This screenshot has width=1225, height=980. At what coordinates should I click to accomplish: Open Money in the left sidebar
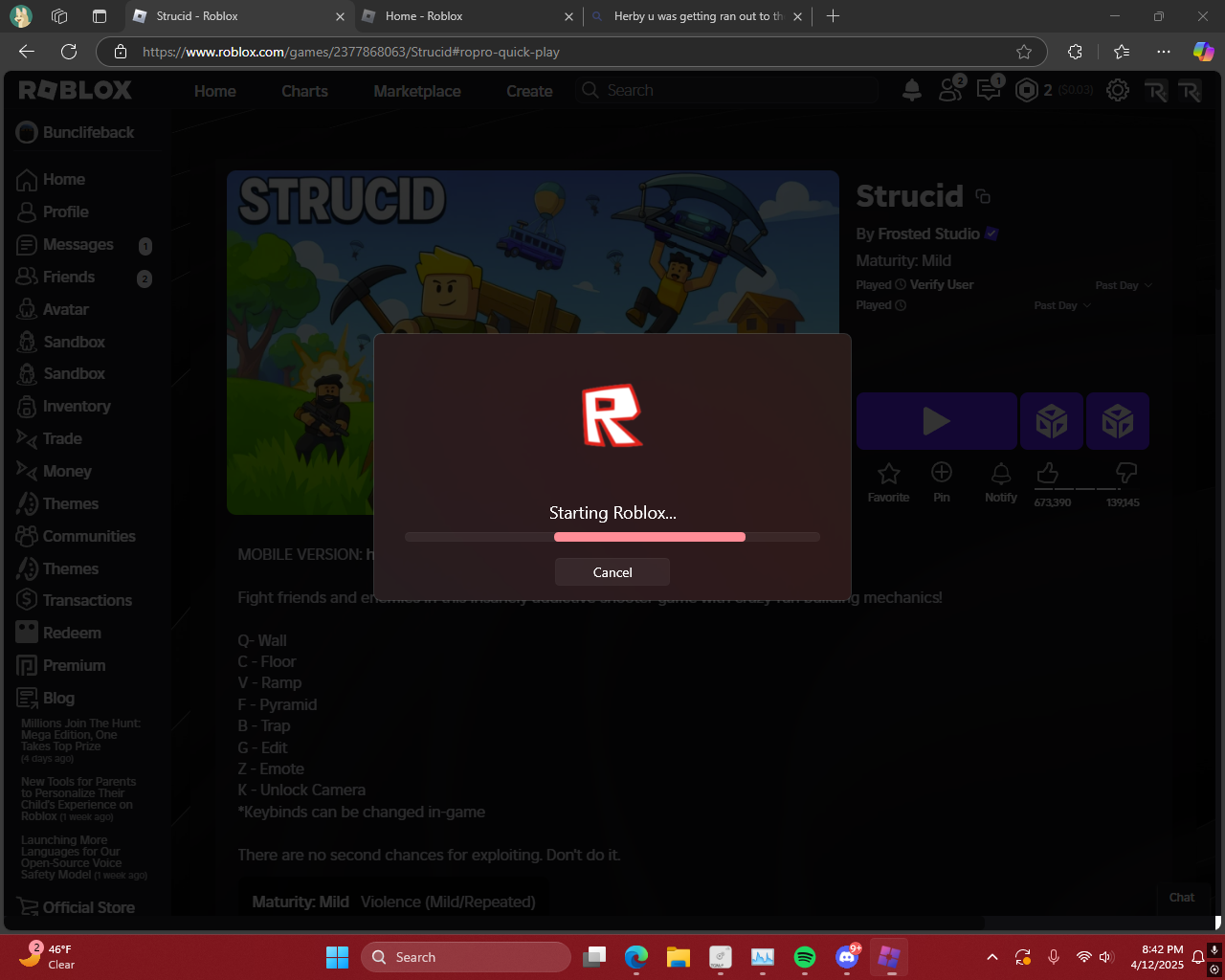(x=55, y=471)
